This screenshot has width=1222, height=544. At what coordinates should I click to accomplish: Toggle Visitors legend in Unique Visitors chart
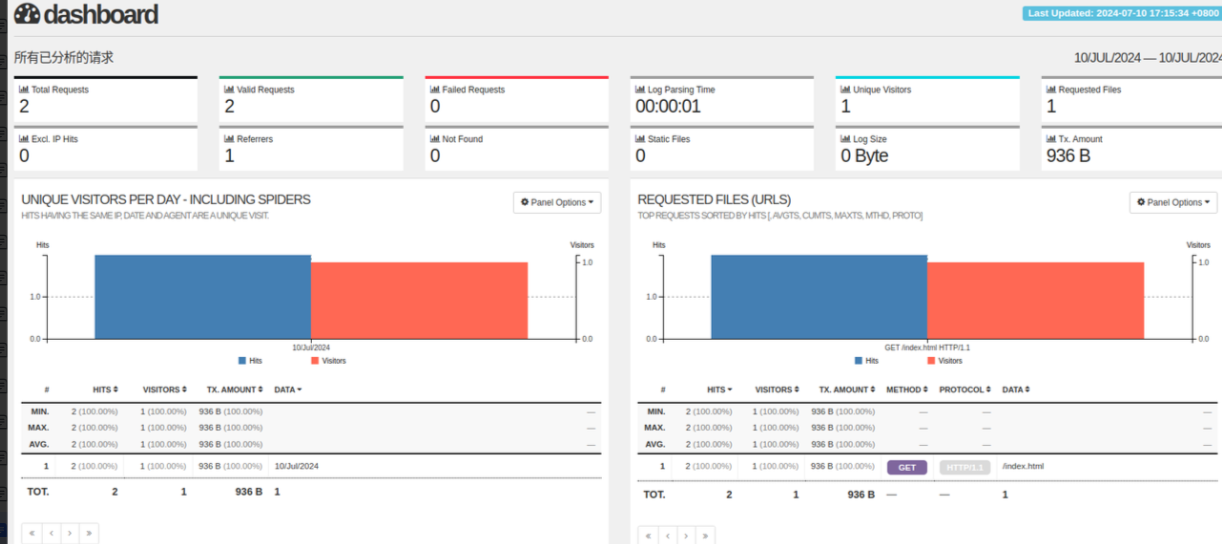(328, 360)
